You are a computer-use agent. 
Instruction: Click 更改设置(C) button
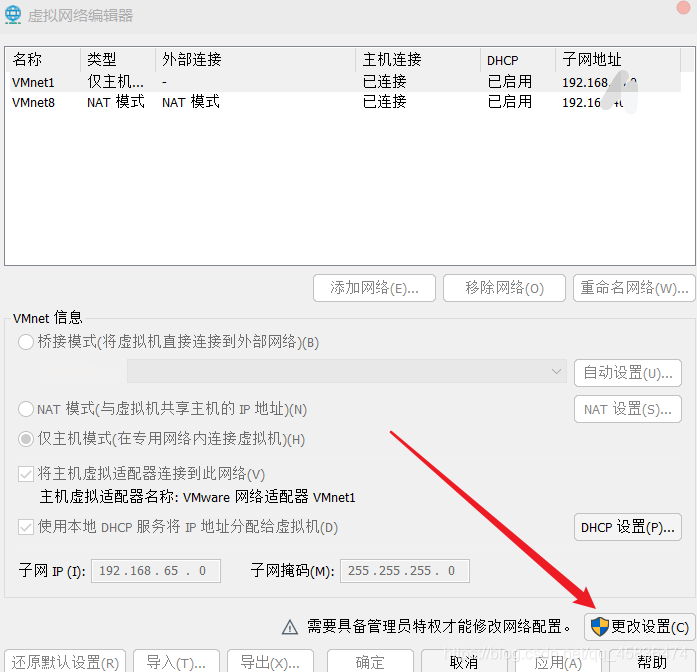pos(640,627)
